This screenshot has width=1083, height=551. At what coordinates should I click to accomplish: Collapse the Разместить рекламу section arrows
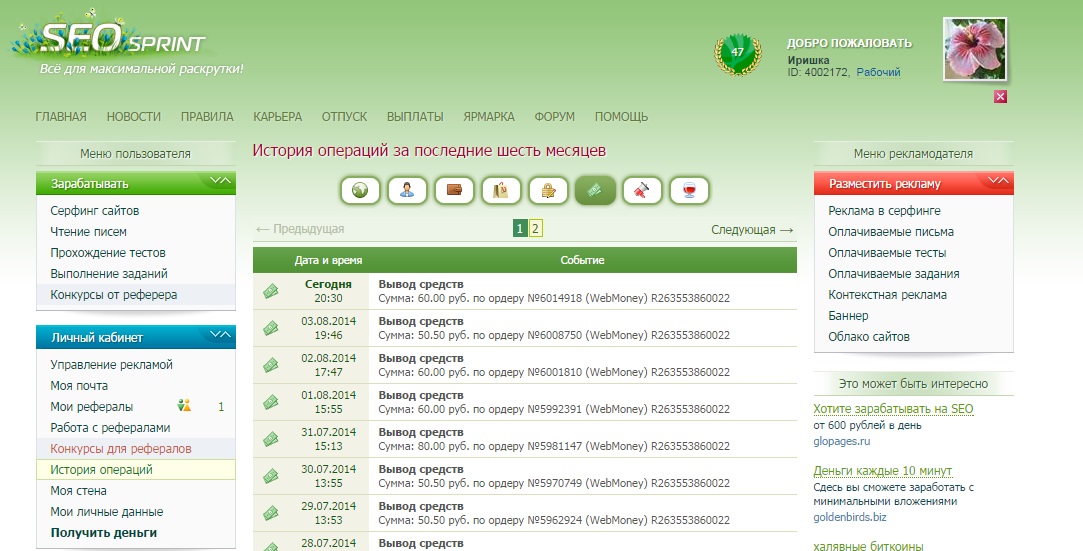(x=998, y=181)
